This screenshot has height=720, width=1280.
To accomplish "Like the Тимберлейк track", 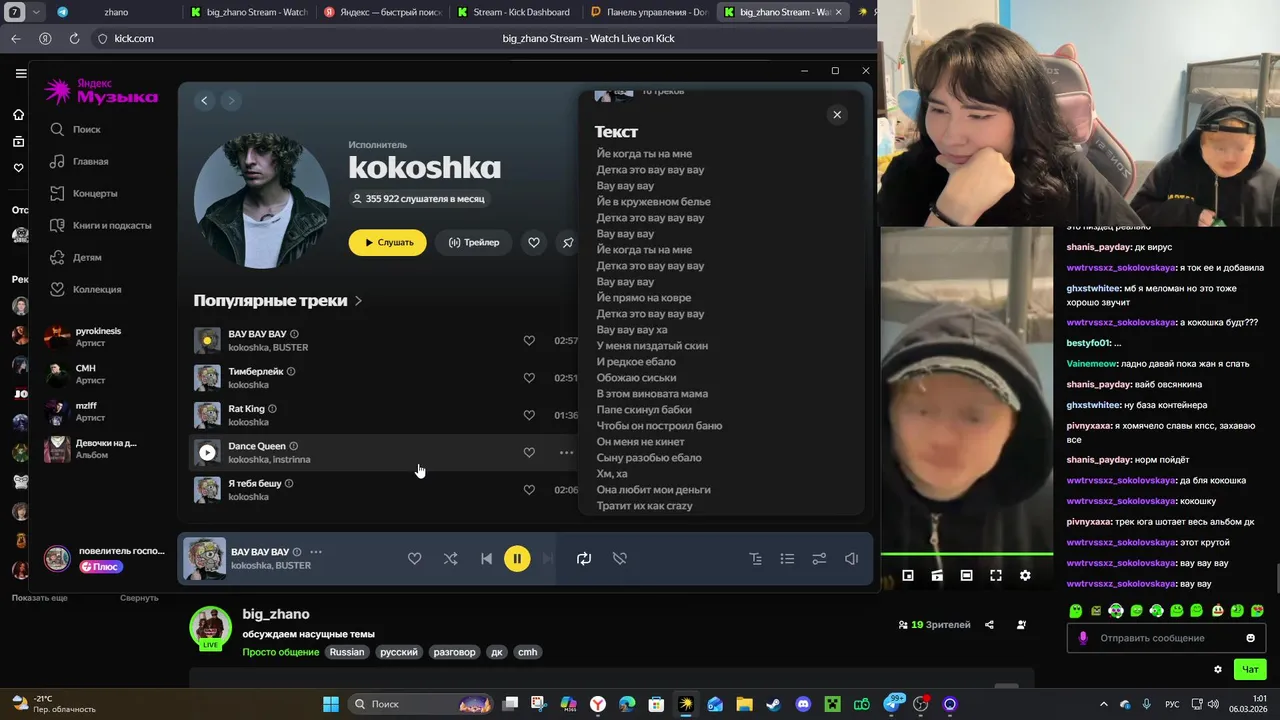I will [529, 378].
